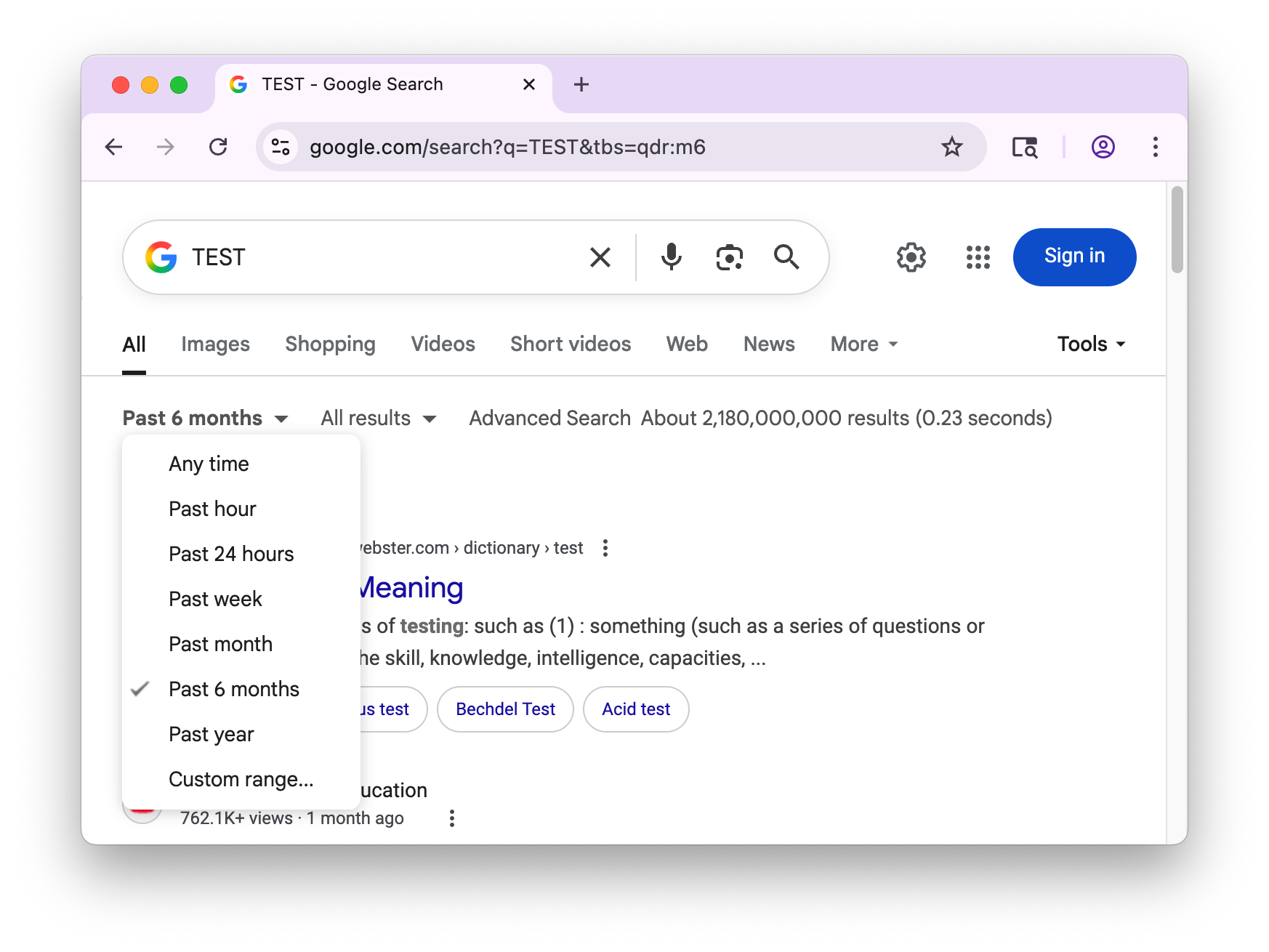Open Google quick settings gear
Screen dimensions: 1269x952
click(x=911, y=257)
